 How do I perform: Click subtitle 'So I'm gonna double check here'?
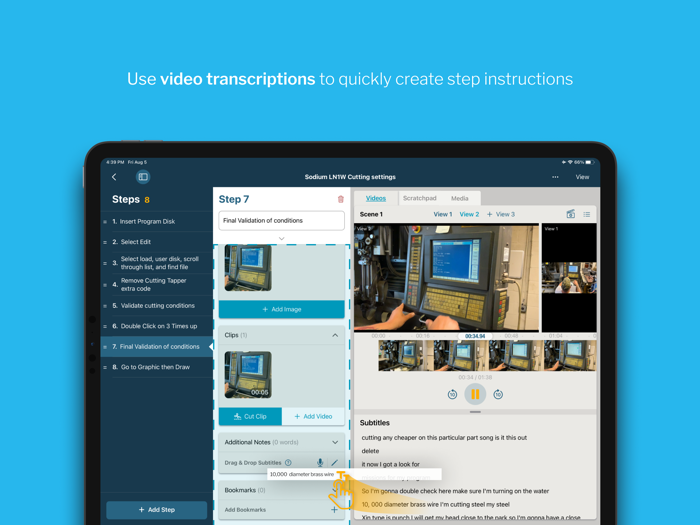pyautogui.click(x=455, y=491)
